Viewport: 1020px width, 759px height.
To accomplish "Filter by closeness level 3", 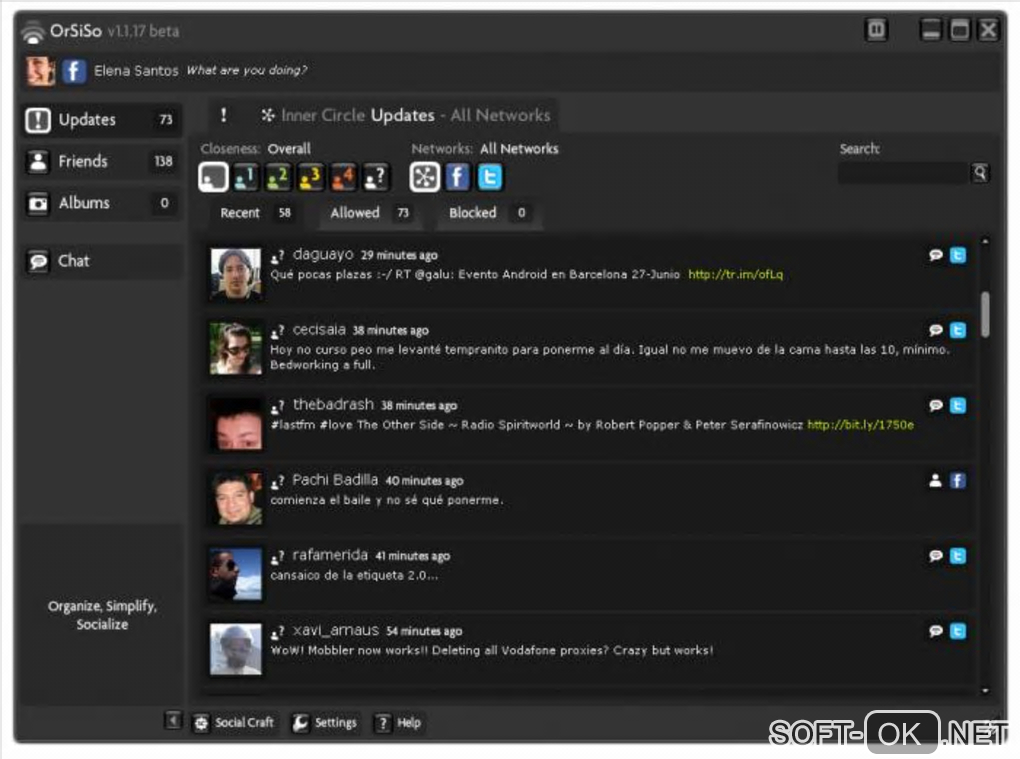I will [x=311, y=177].
